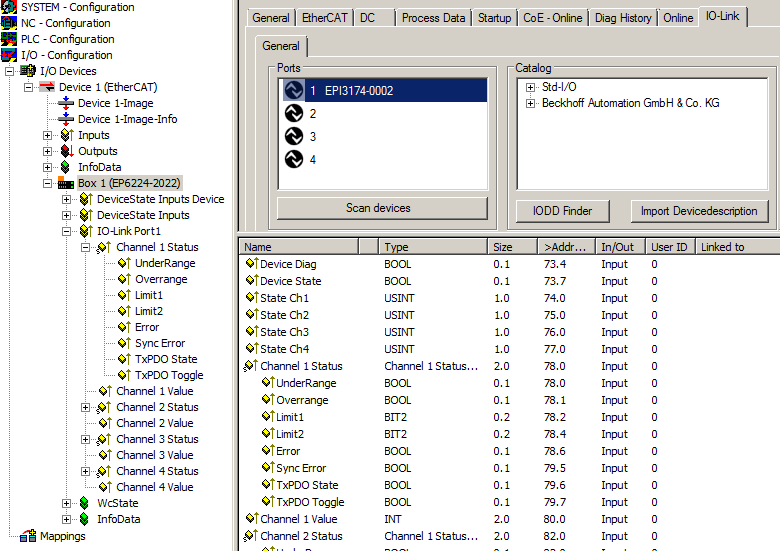Click the green InfoData icon under Device 1
Viewport: 780px width, 551px height.
tap(65, 167)
